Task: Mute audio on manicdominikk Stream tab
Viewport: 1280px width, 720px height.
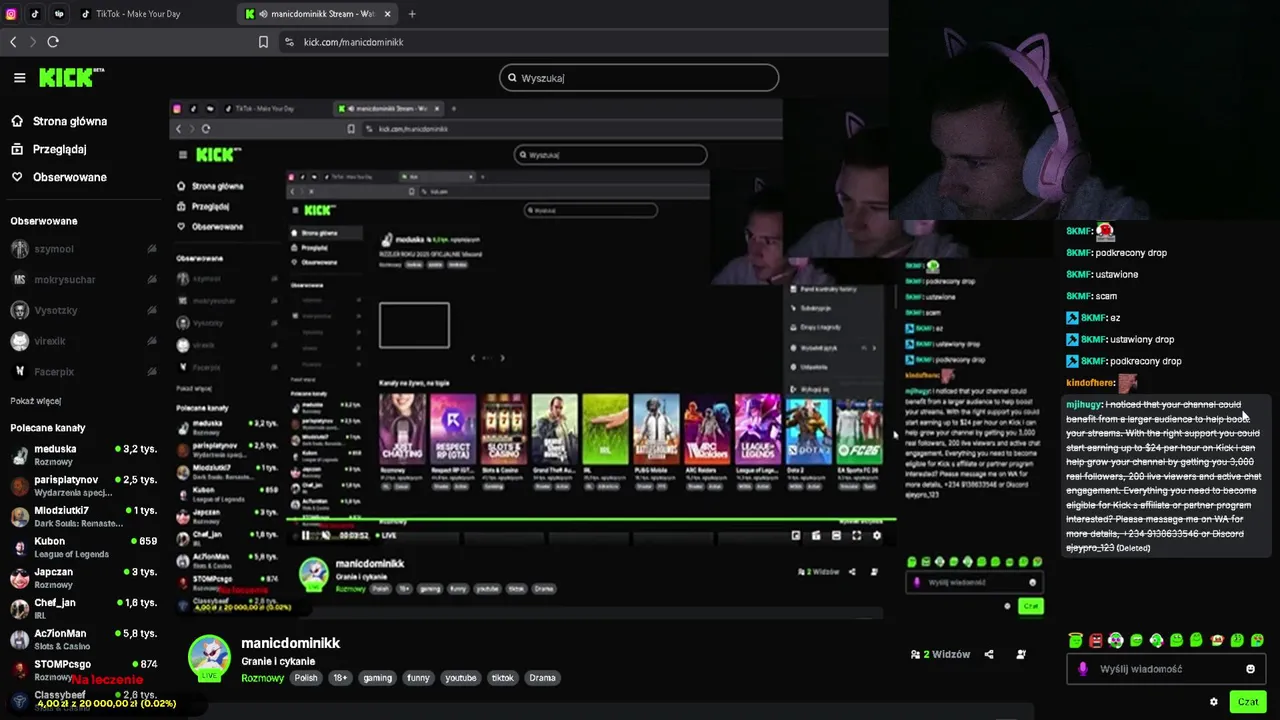Action: tap(263, 14)
